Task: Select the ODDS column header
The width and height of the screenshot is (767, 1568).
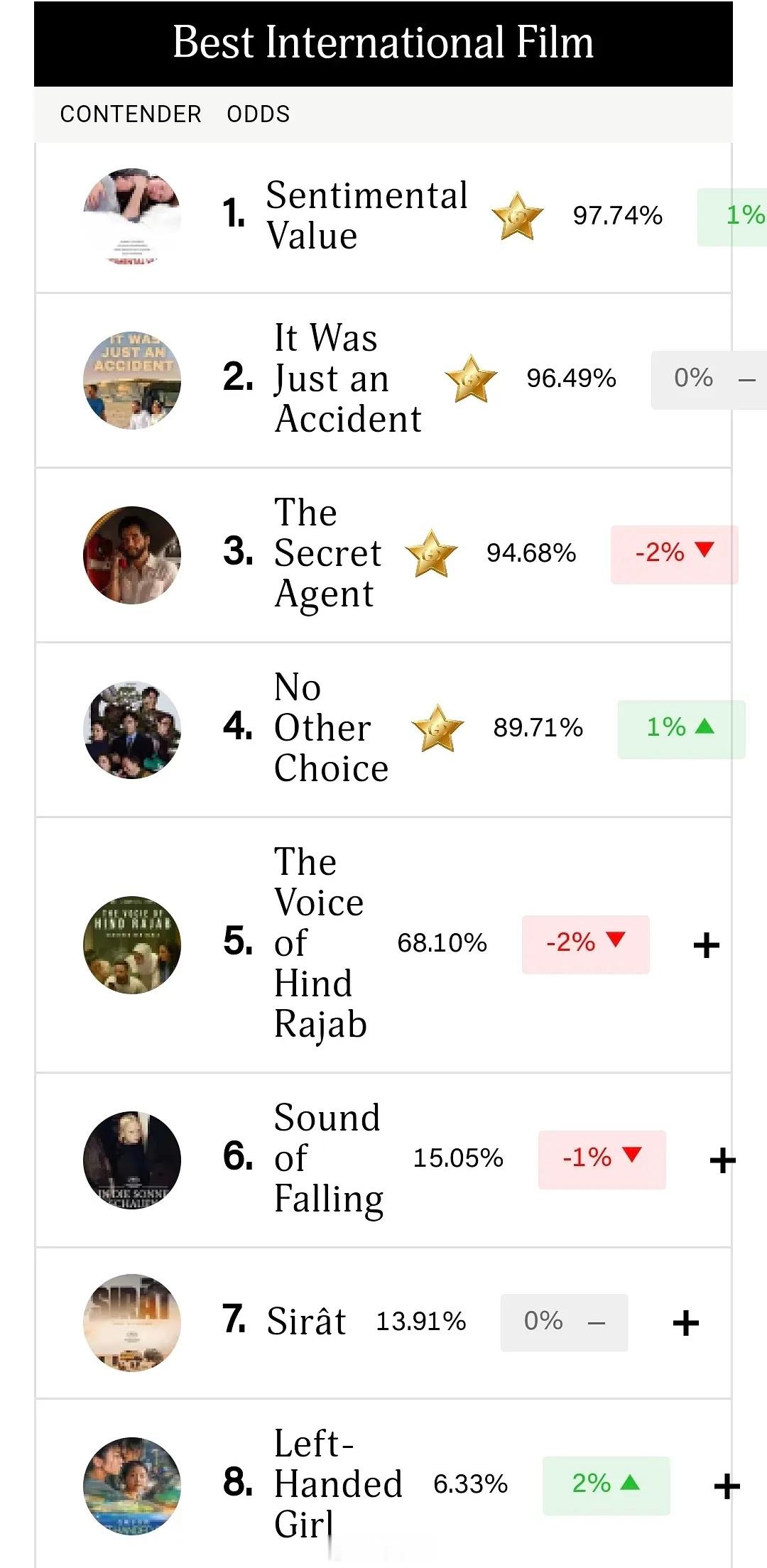Action: coord(259,114)
